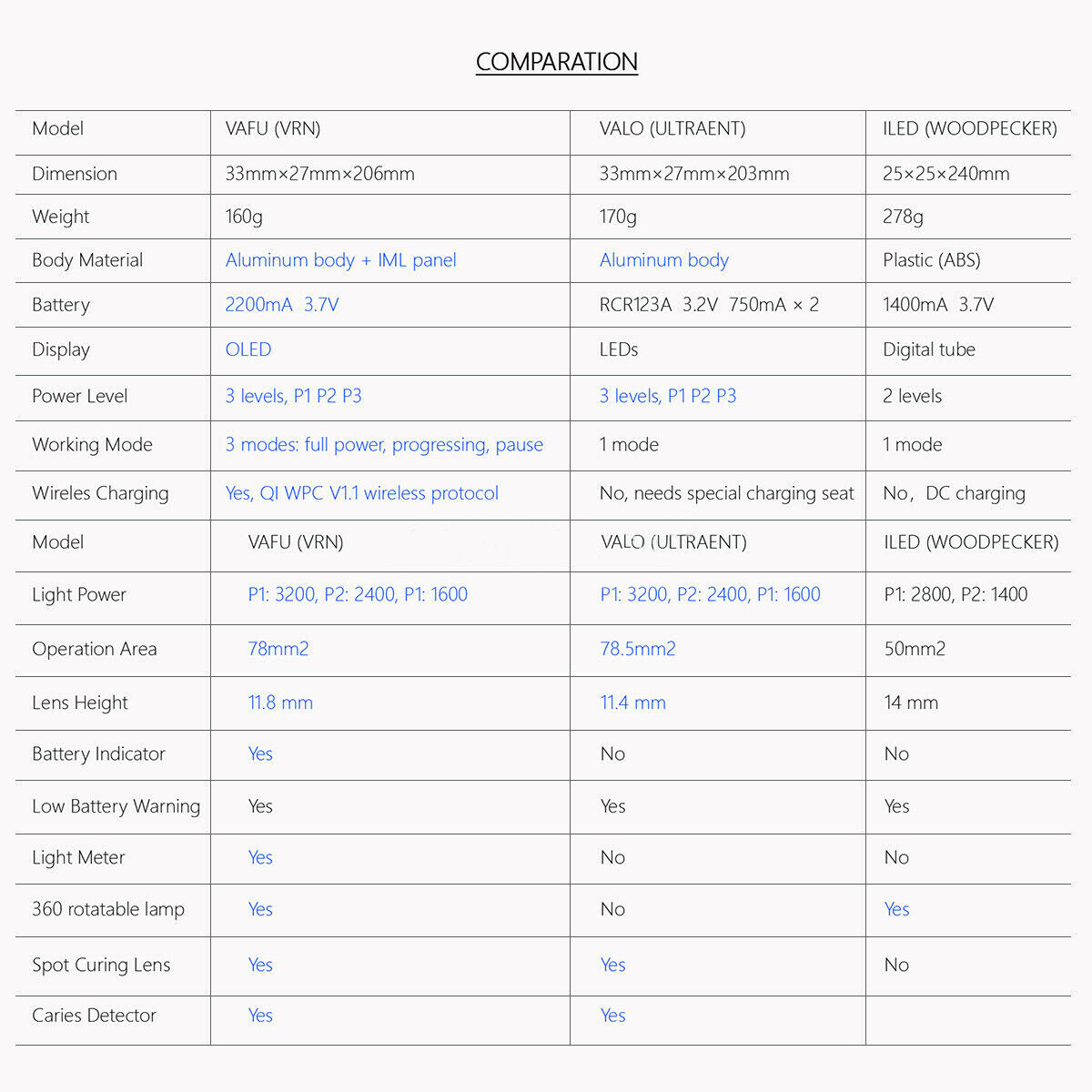Click the blue '78.5mm2' operation area value
1092x1092 pixels.
pos(638,649)
